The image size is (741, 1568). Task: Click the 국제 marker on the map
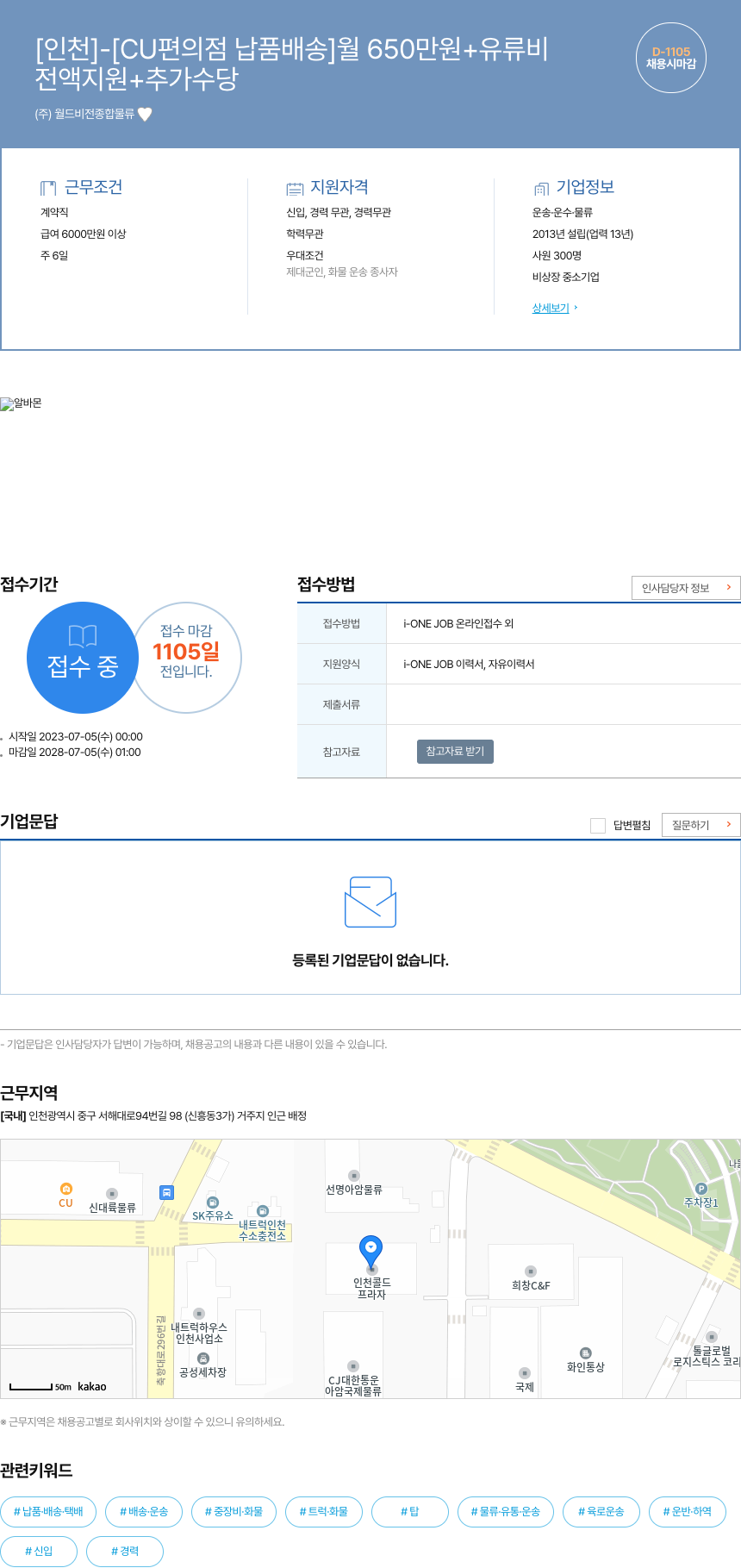point(525,1373)
